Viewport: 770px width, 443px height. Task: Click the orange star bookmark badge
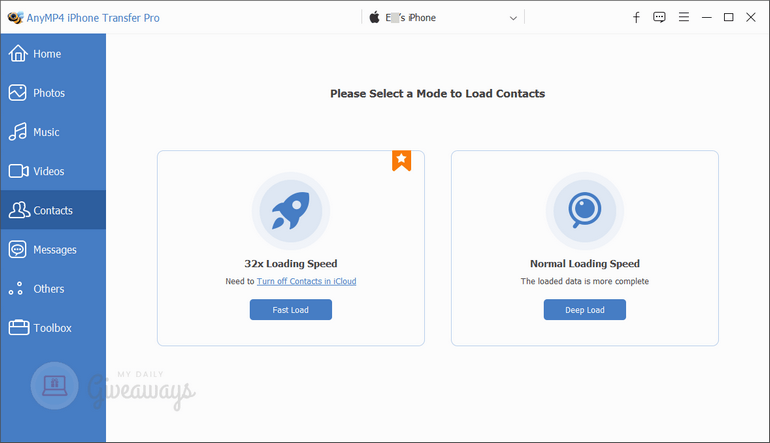(401, 161)
